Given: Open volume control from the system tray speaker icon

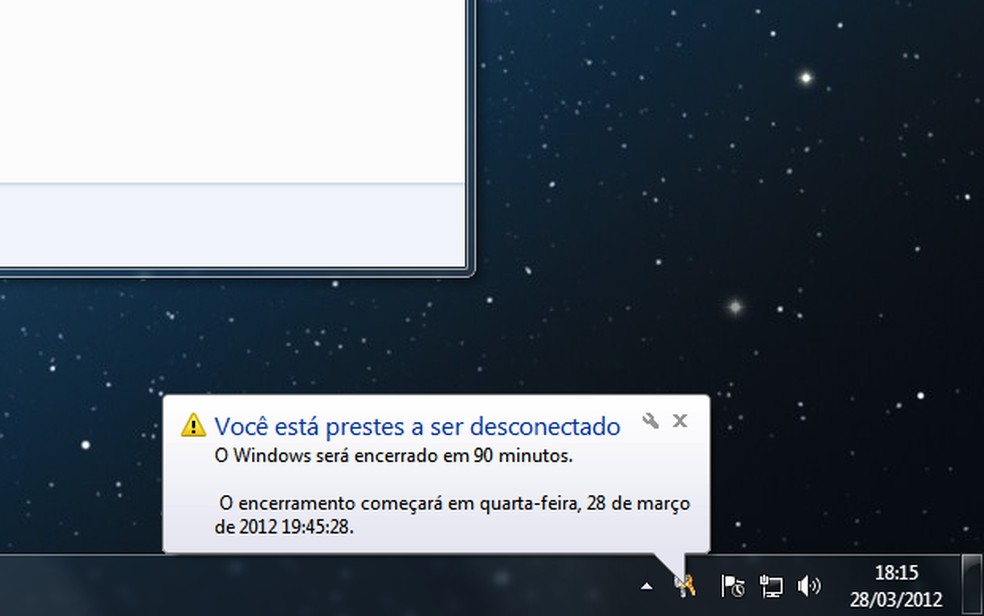Looking at the screenshot, I should 806,585.
